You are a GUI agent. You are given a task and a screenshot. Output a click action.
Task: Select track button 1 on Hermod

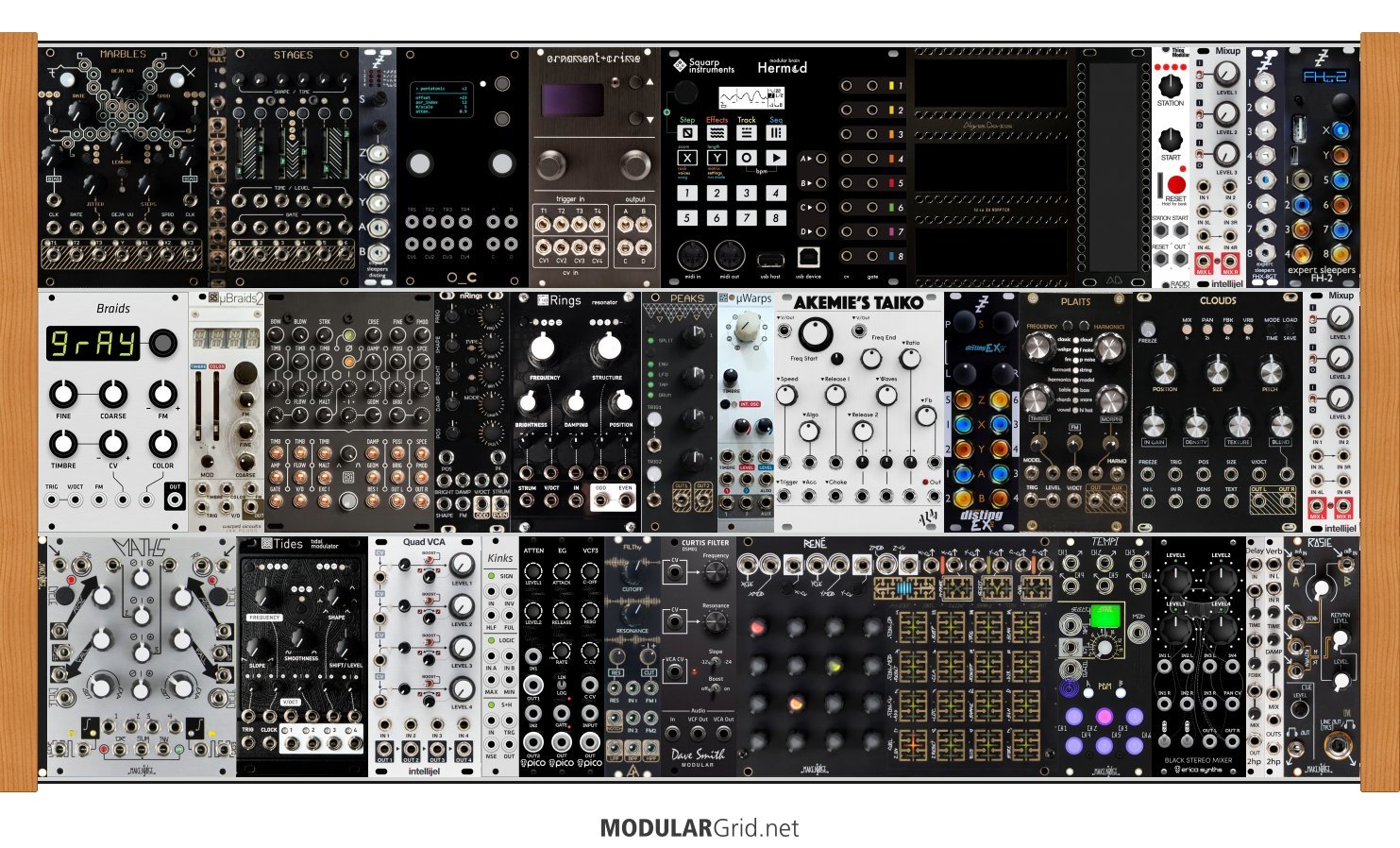[x=687, y=193]
